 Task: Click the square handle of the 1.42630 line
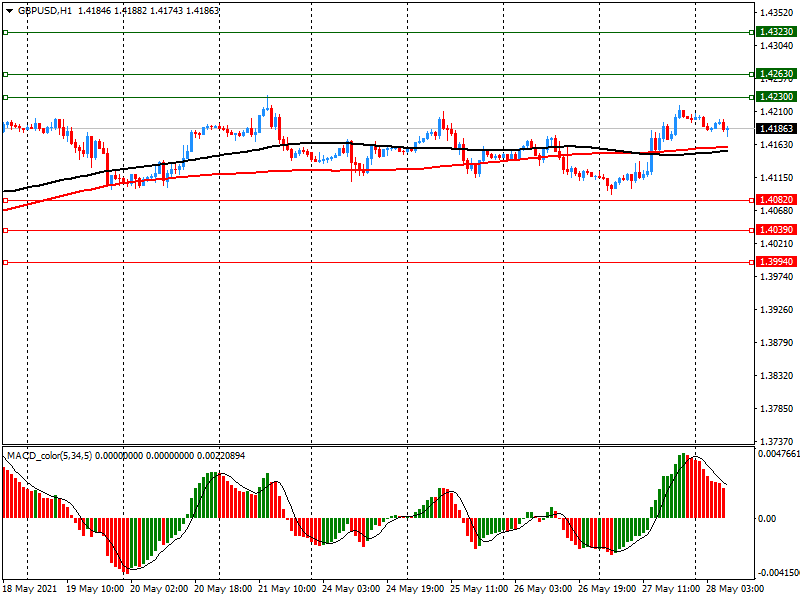[x=5, y=74]
